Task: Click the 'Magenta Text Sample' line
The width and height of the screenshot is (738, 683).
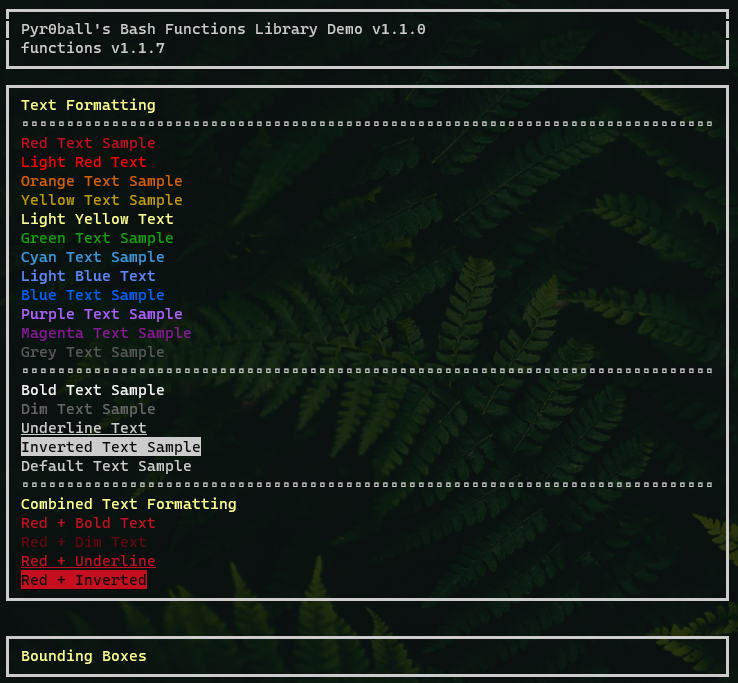Action: point(106,333)
